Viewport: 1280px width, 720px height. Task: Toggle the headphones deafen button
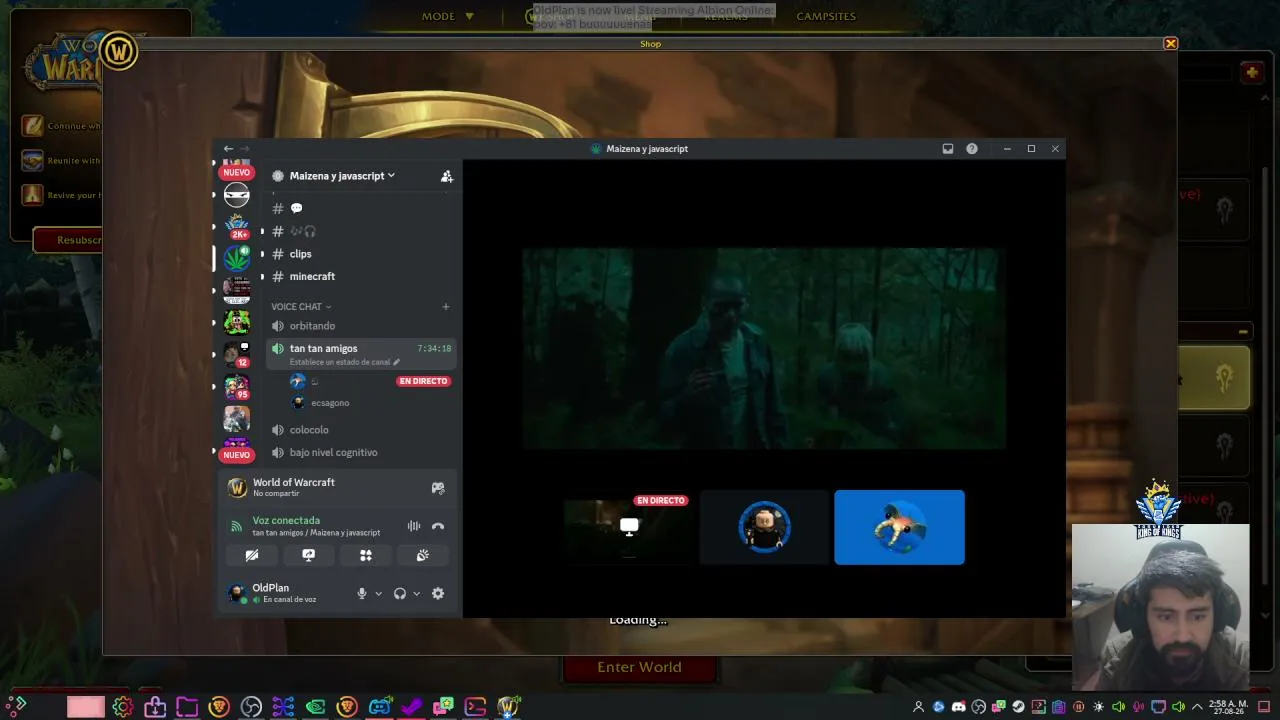point(400,594)
